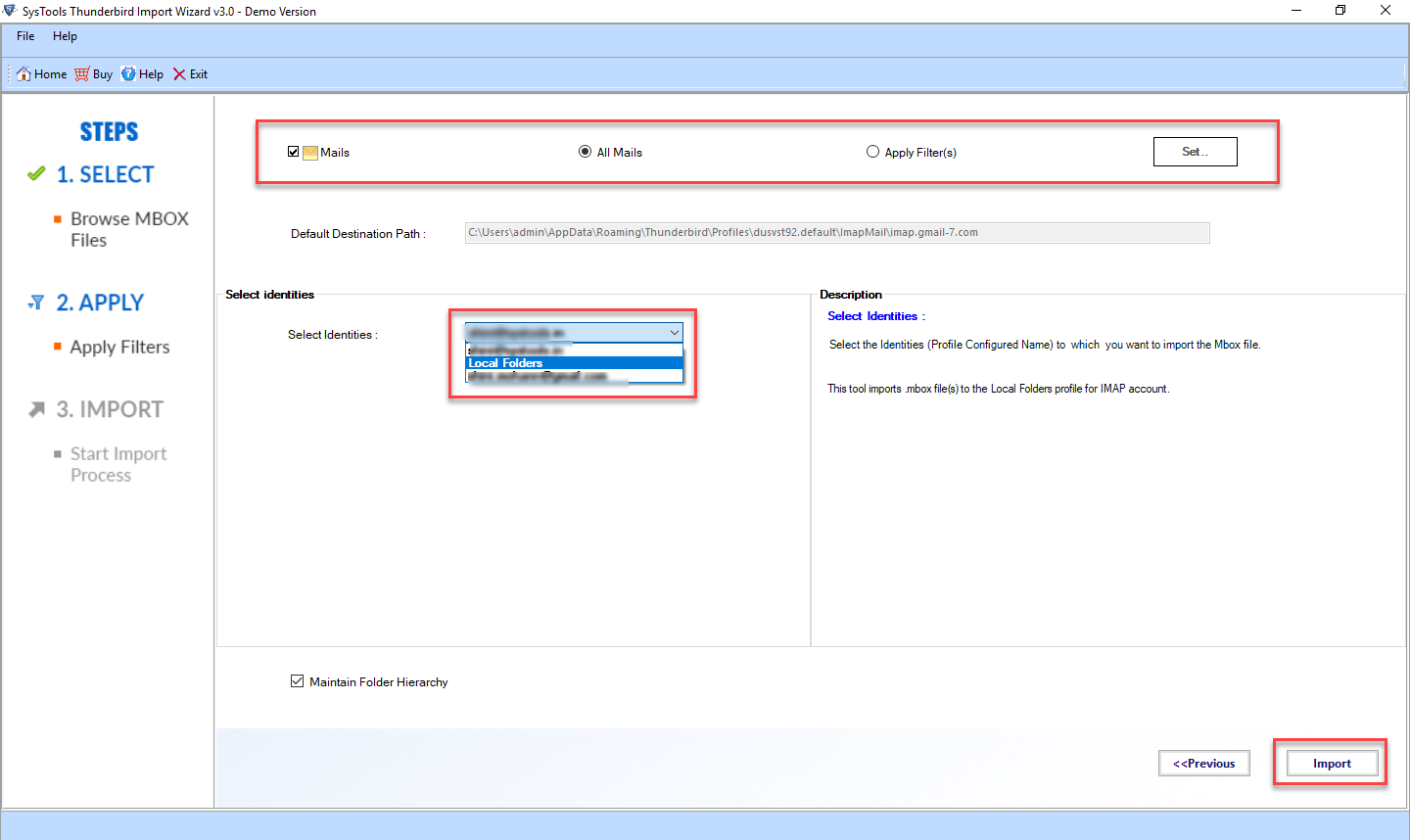
Task: Select the Browse MBOX Files step
Action: pyautogui.click(x=129, y=229)
